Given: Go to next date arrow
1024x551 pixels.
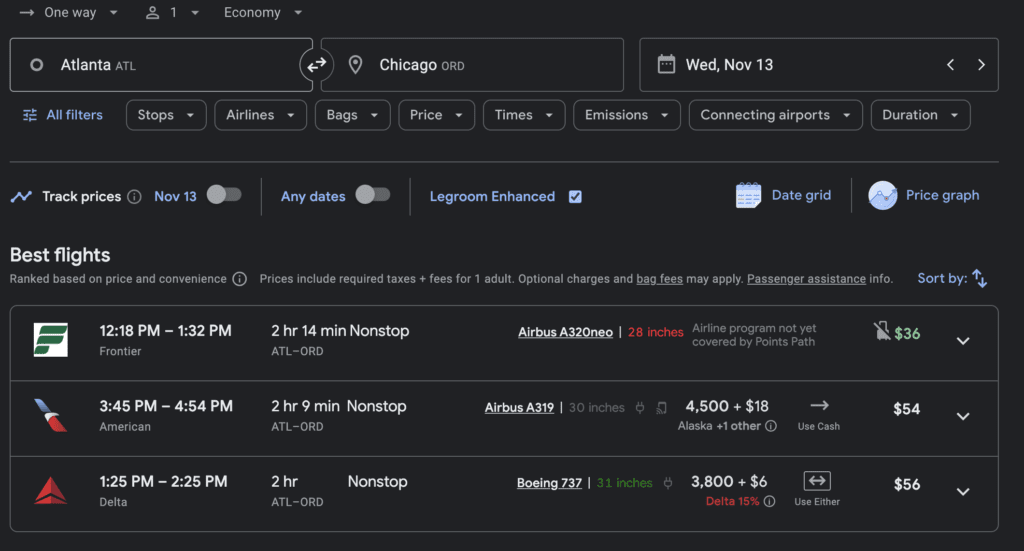Looking at the screenshot, I should (981, 65).
